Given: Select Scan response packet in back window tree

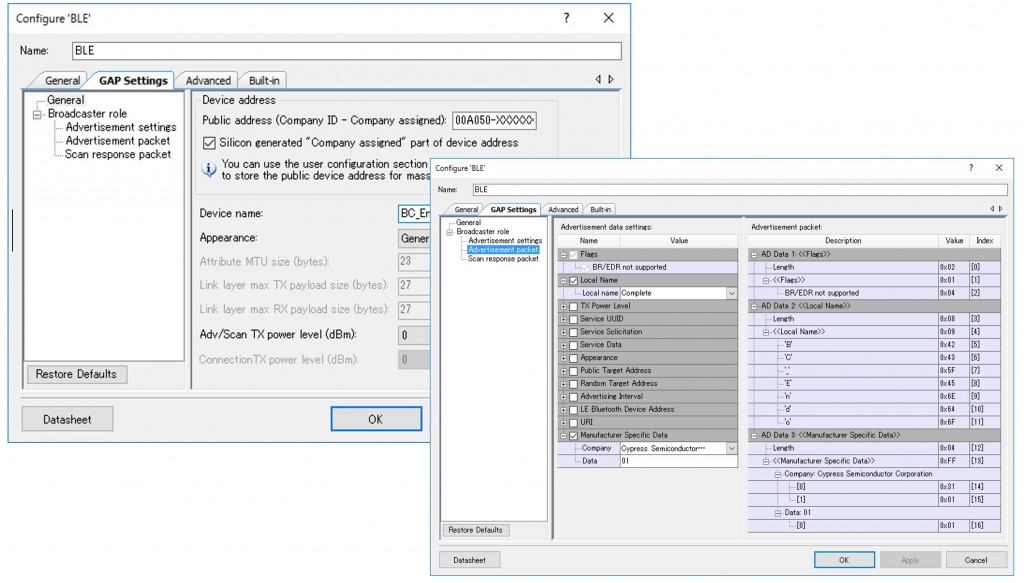Looking at the screenshot, I should click(x=118, y=154).
